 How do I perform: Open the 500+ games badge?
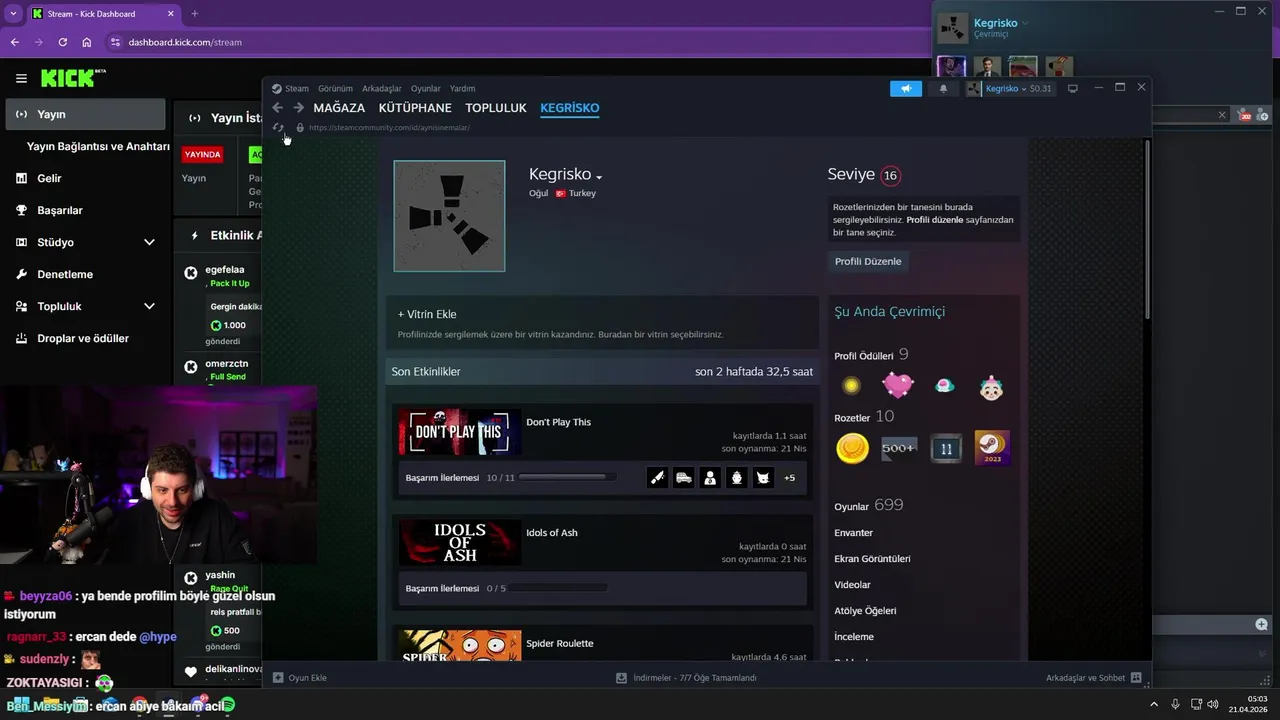[899, 448]
